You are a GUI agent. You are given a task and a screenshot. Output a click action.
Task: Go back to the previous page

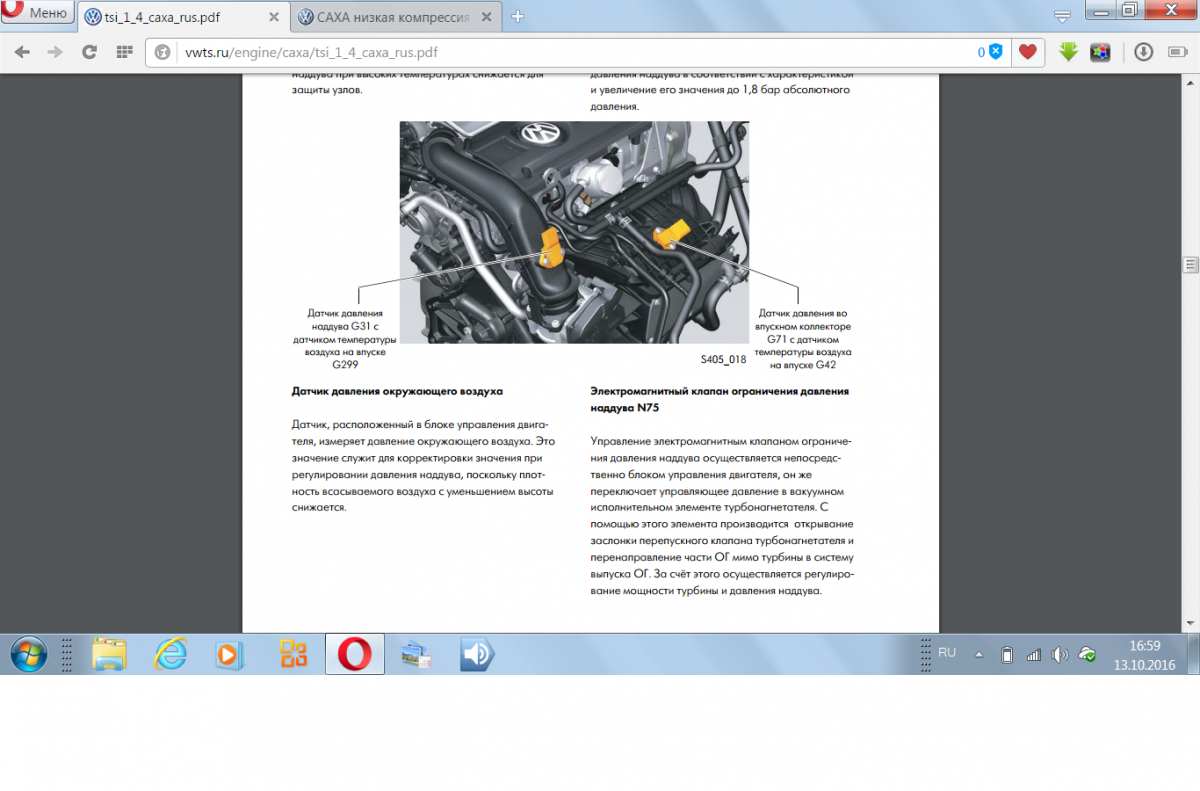coord(22,52)
